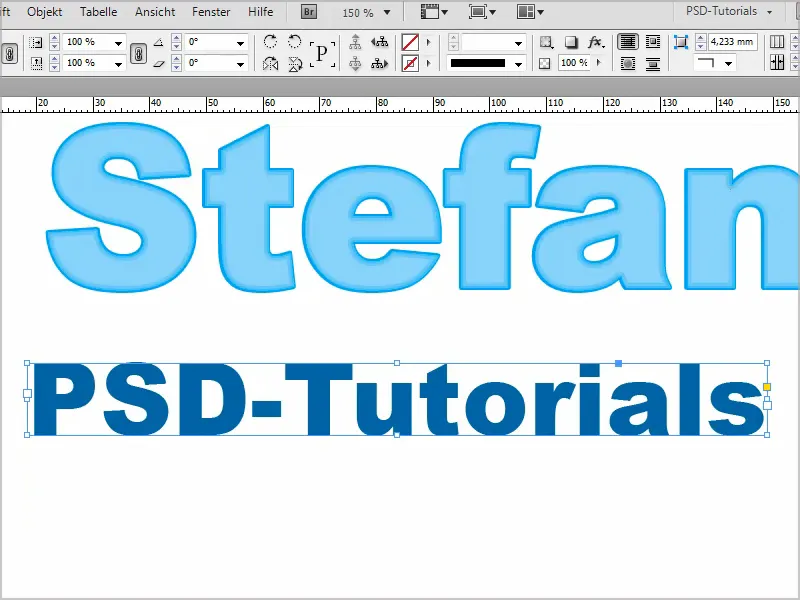The image size is (800, 600).
Task: Open the fx effects menu
Action: coord(596,42)
